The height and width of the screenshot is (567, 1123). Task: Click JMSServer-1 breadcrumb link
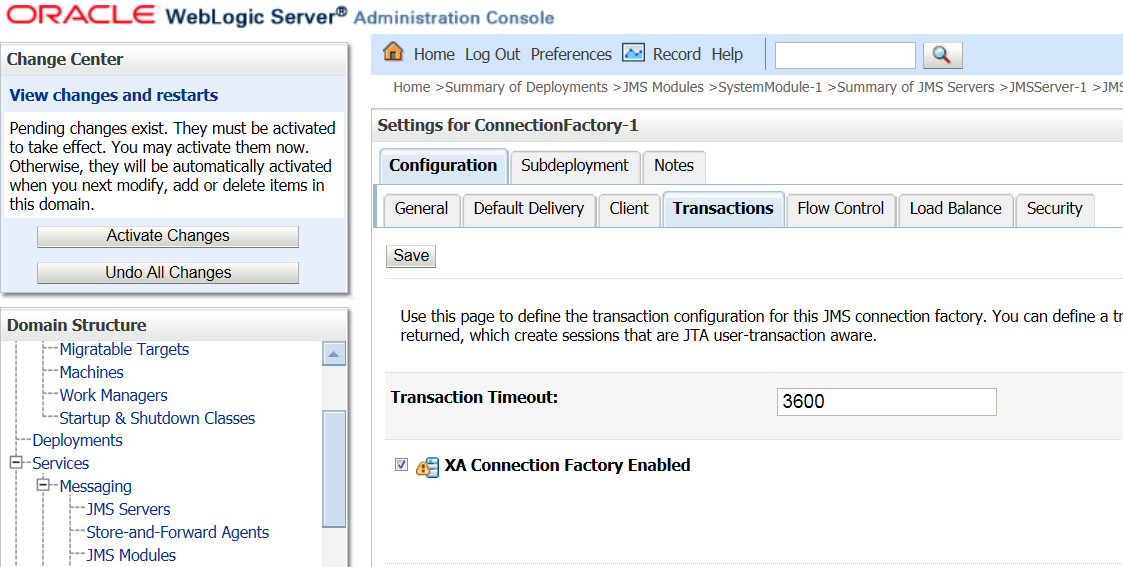(1048, 87)
